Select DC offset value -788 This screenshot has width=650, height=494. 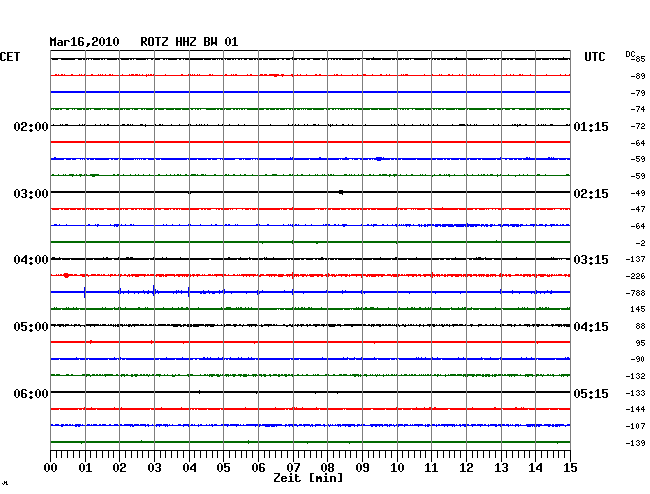635,293
